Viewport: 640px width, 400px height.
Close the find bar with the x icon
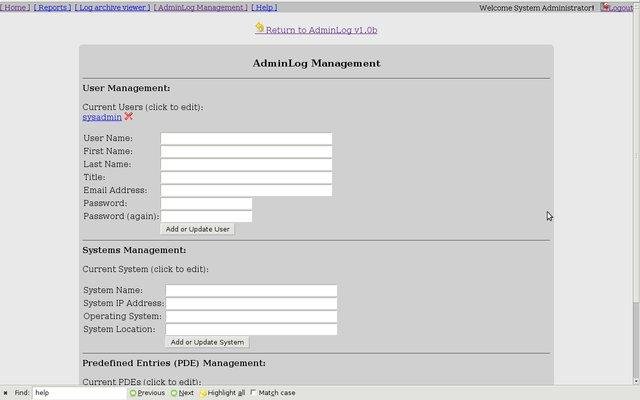tap(6, 393)
